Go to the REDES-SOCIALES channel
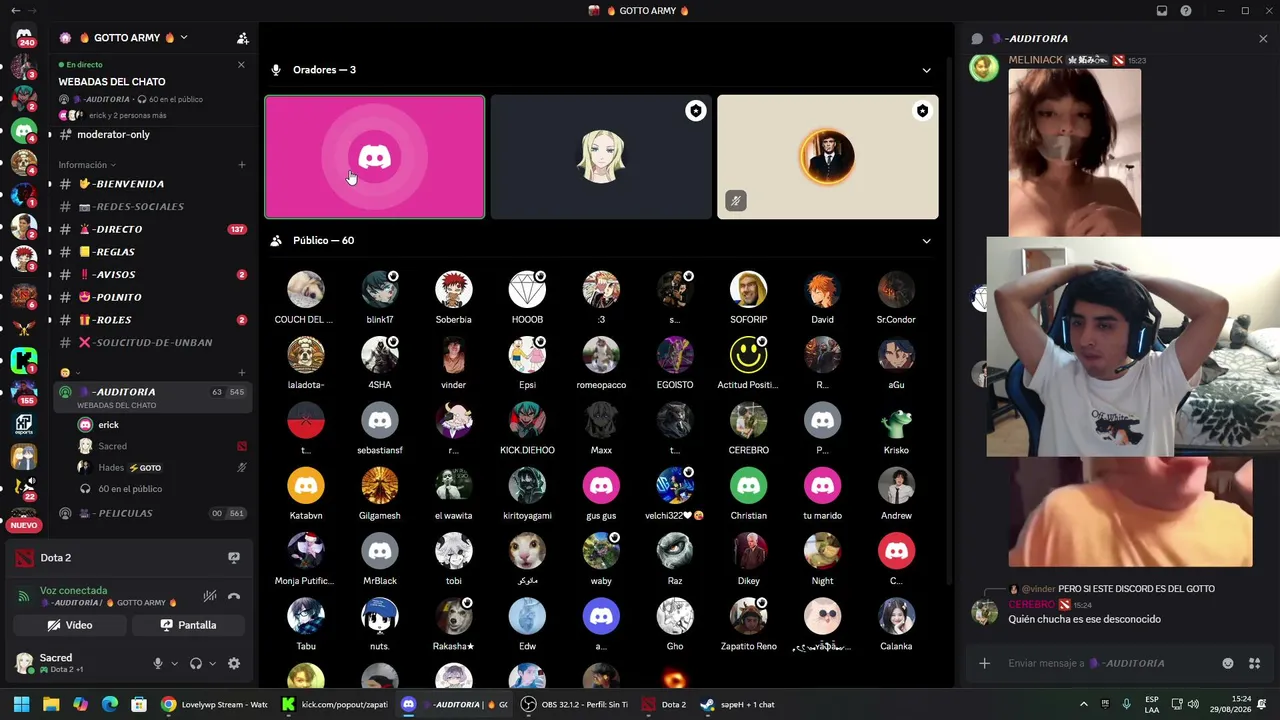Viewport: 1280px width, 720px height. 152,207
